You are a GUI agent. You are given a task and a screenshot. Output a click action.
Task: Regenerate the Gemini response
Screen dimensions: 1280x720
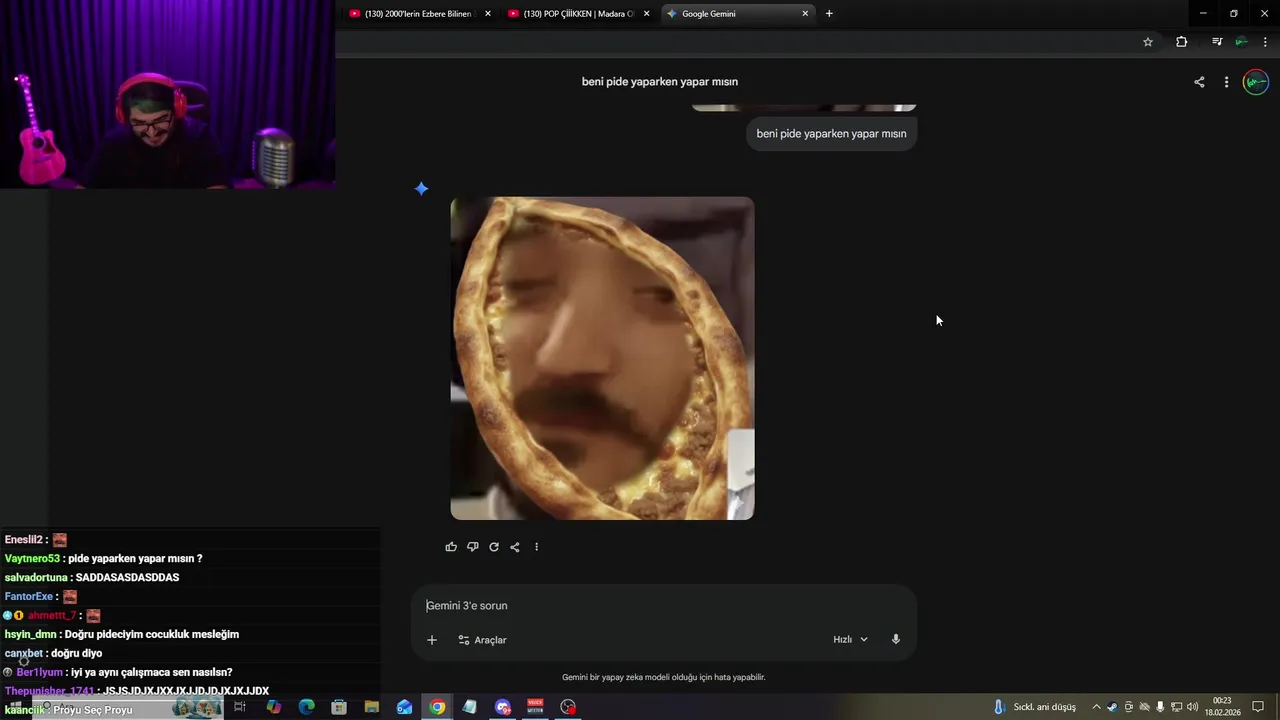click(494, 547)
